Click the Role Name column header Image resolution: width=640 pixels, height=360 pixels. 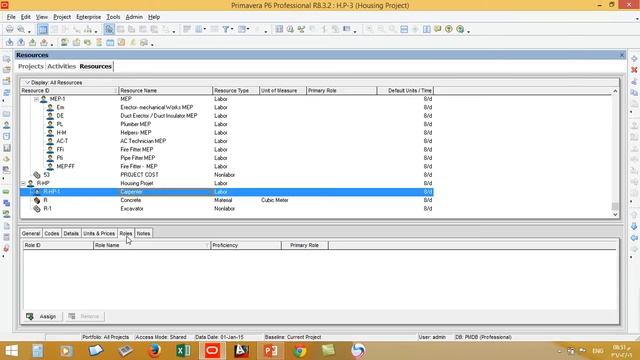point(151,245)
